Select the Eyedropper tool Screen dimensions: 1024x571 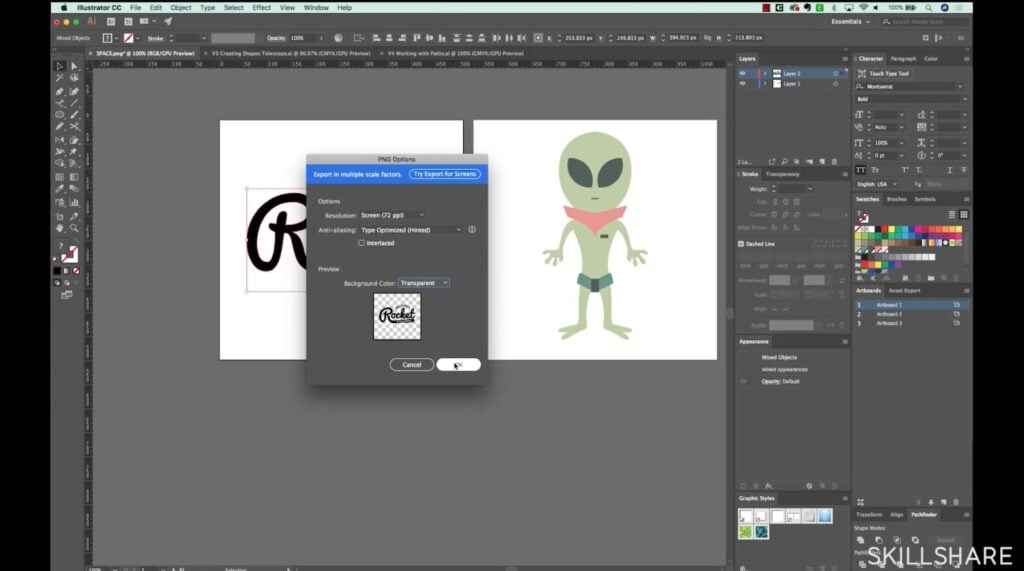click(x=59, y=189)
